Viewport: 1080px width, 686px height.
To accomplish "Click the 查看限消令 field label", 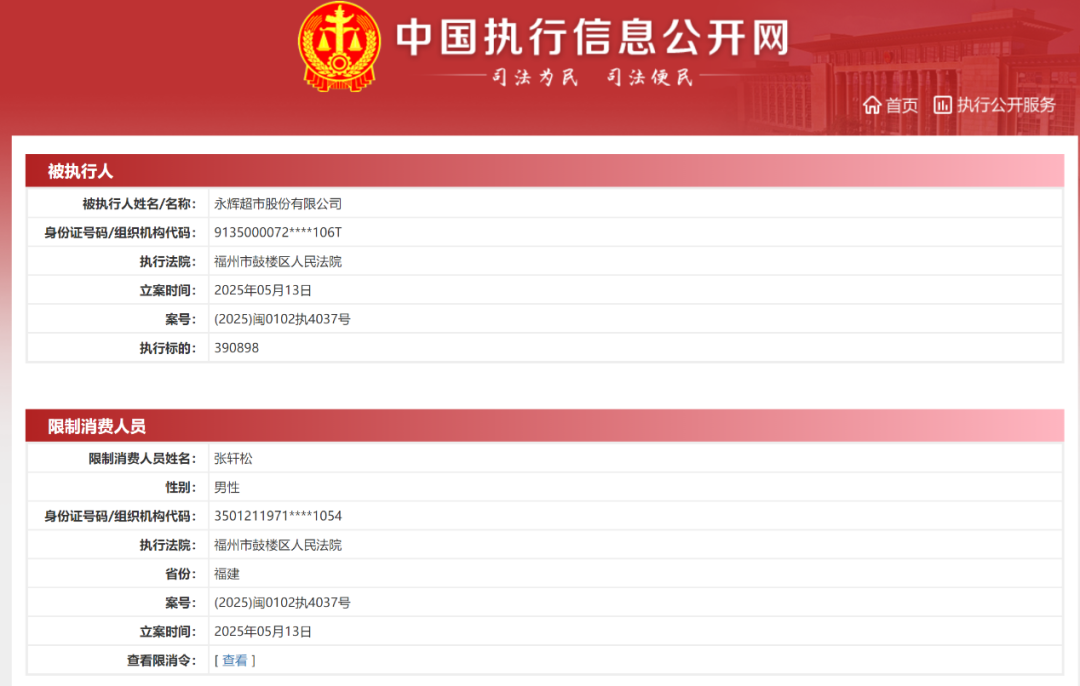I will 161,661.
